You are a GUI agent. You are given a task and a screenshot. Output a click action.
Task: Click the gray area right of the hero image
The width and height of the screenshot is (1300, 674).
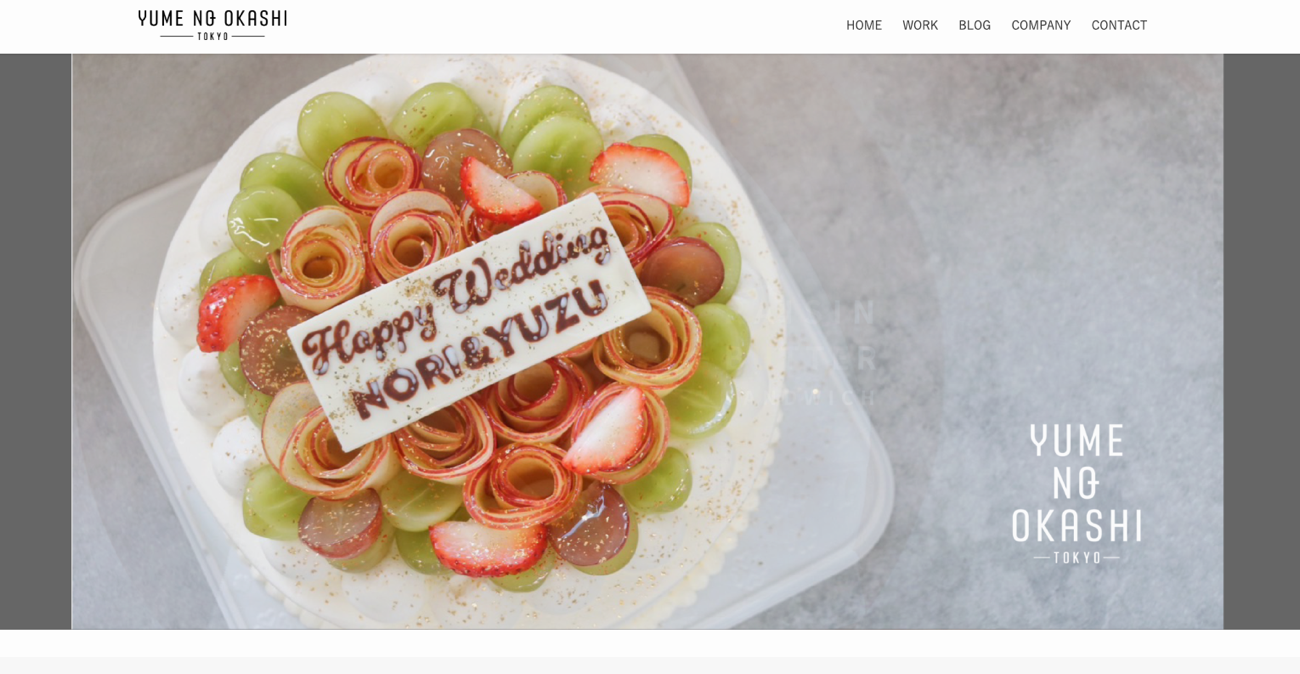pos(1261,341)
